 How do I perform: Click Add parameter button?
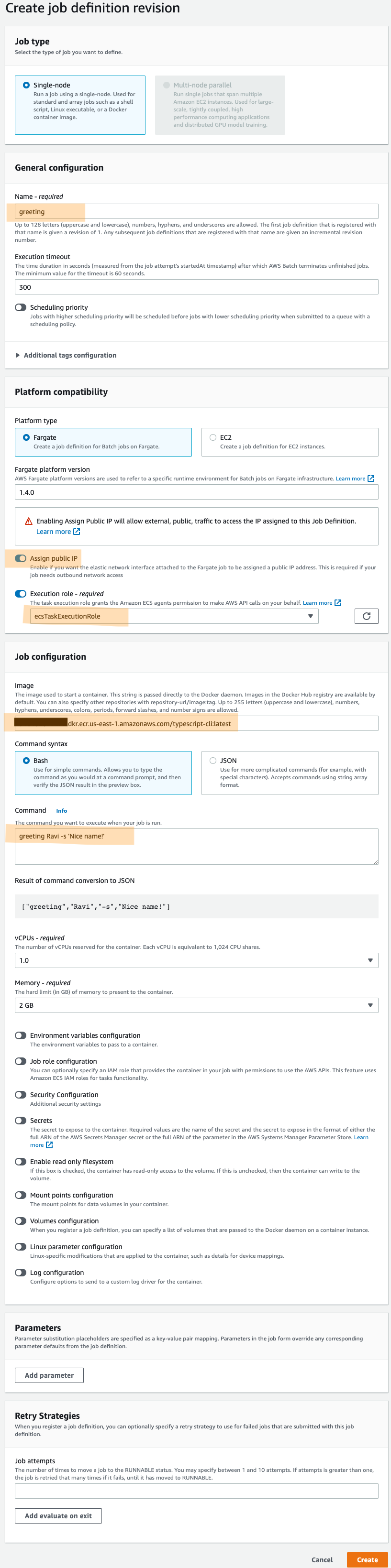(49, 1376)
